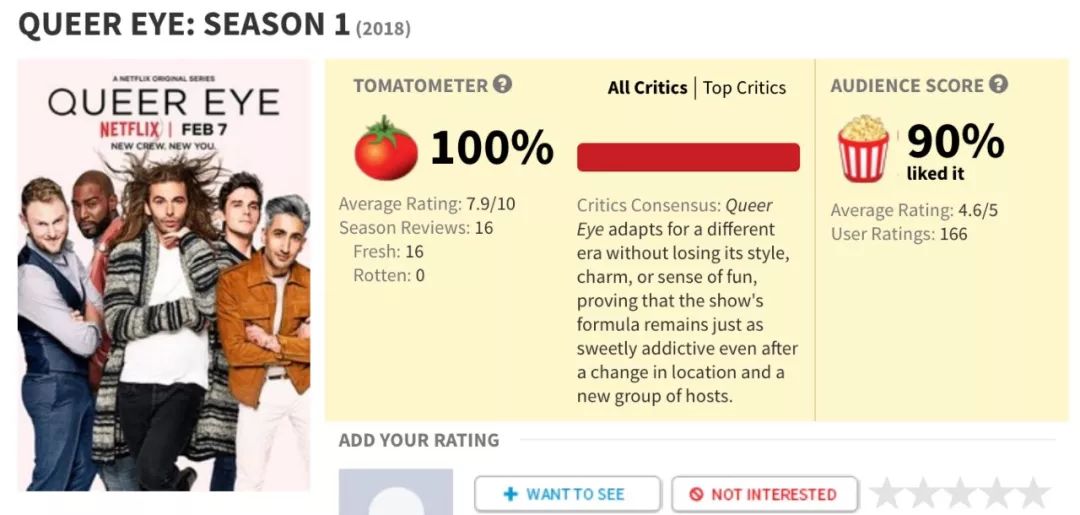Give five stars using the last star

[1032, 493]
